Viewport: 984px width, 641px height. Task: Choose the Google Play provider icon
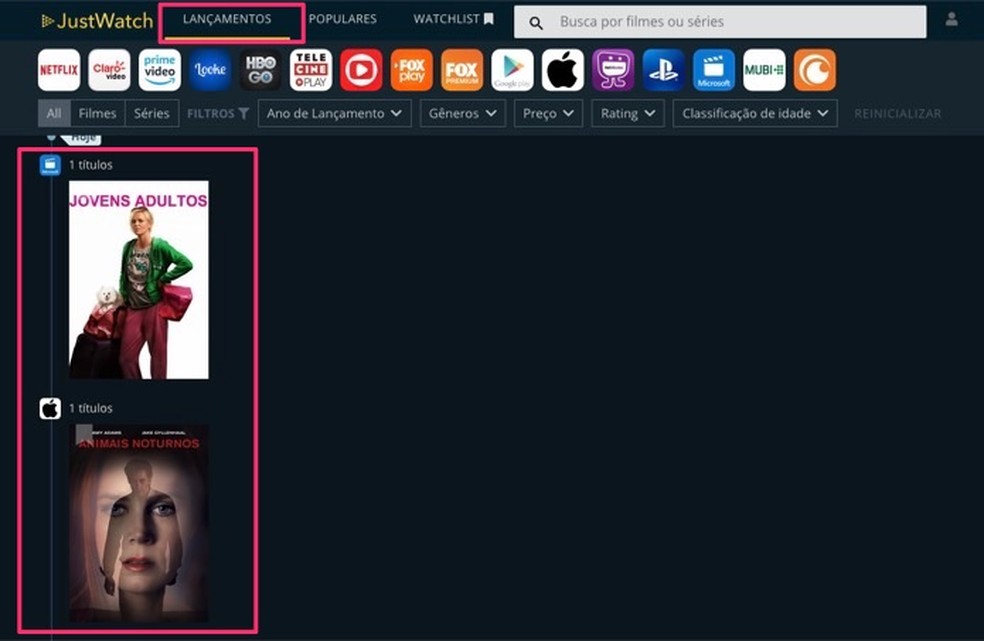[x=512, y=70]
